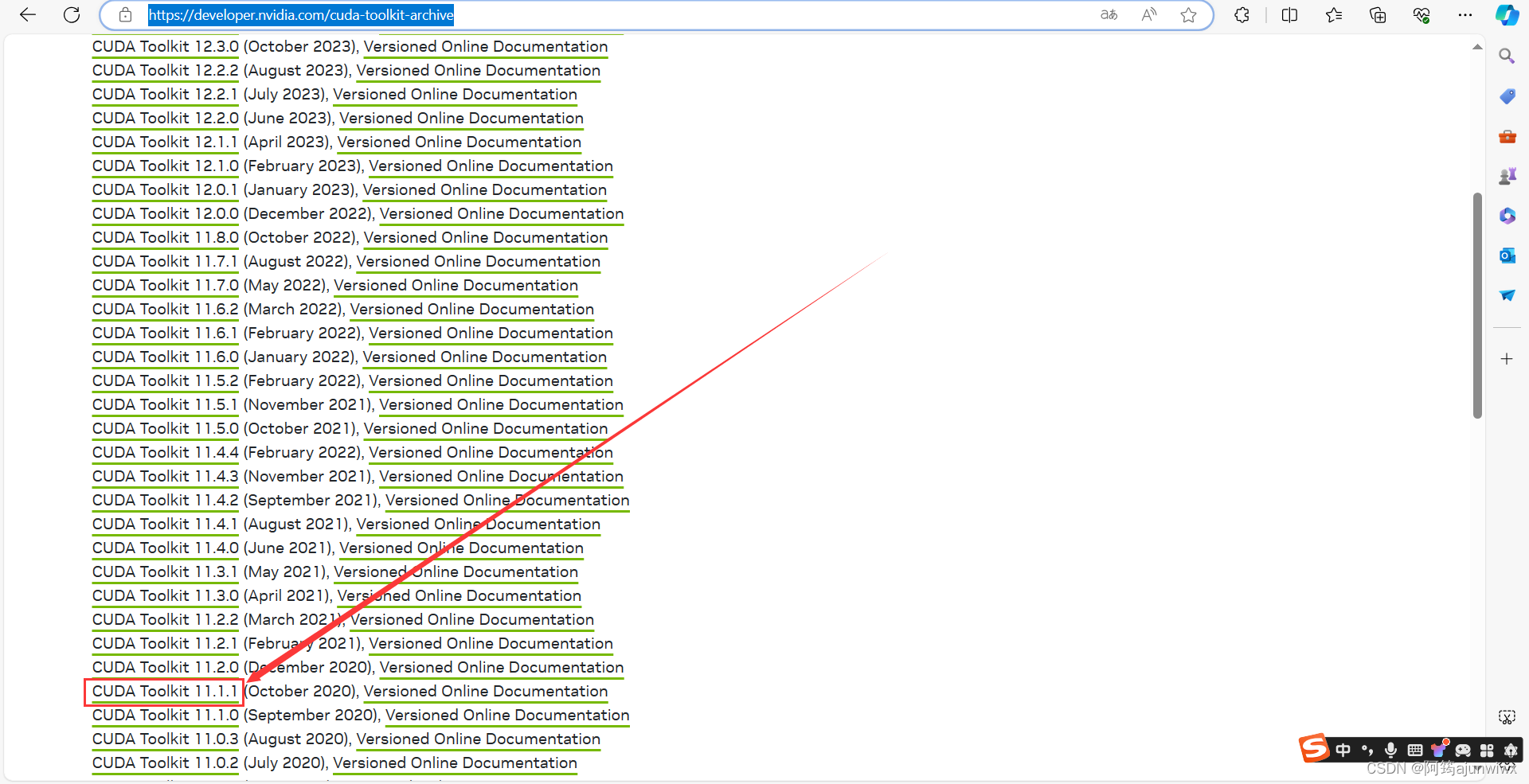Viewport: 1529px width, 784px height.
Task: Open CUDA Toolkit 11.1.1 link
Action: click(x=165, y=691)
